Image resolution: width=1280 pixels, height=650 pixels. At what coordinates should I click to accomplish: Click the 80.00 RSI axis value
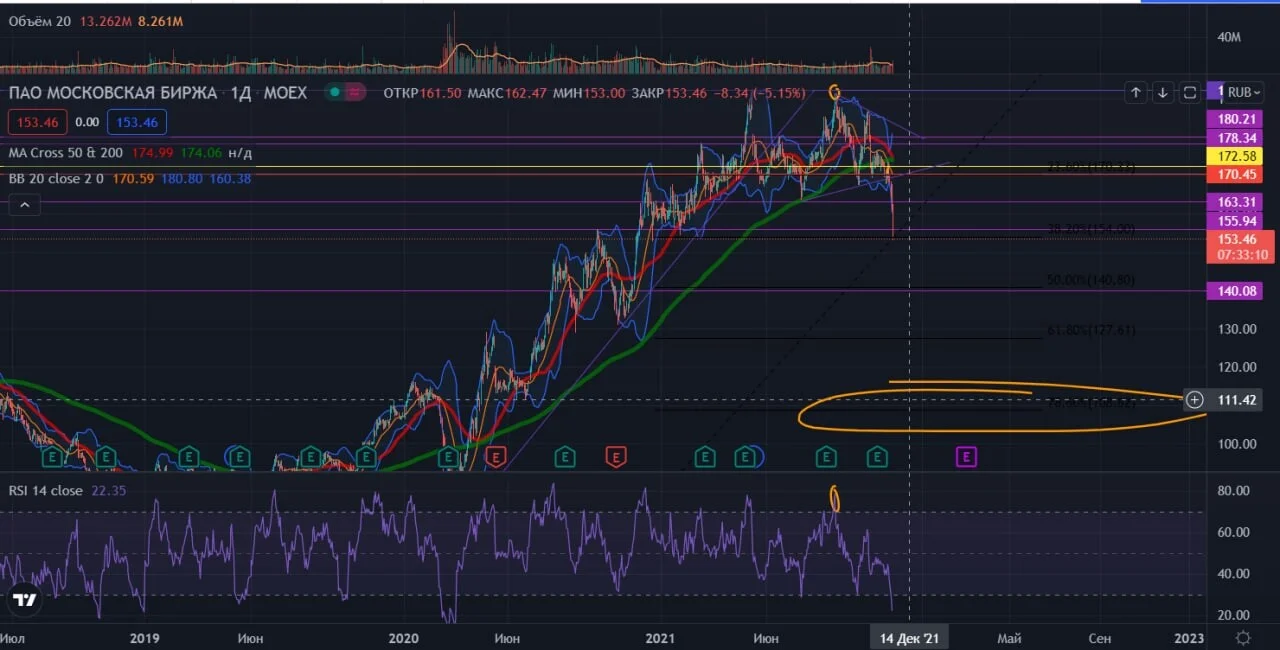(1234, 491)
